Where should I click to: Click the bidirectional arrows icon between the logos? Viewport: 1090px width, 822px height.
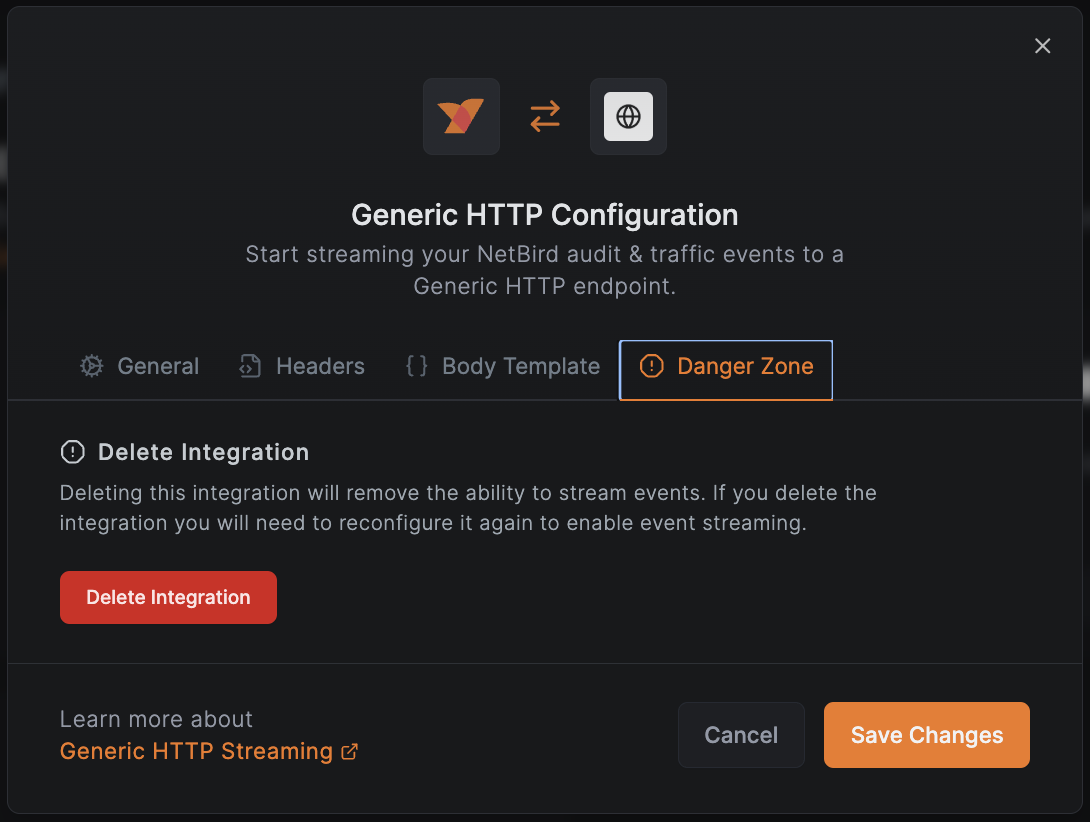pos(544,116)
